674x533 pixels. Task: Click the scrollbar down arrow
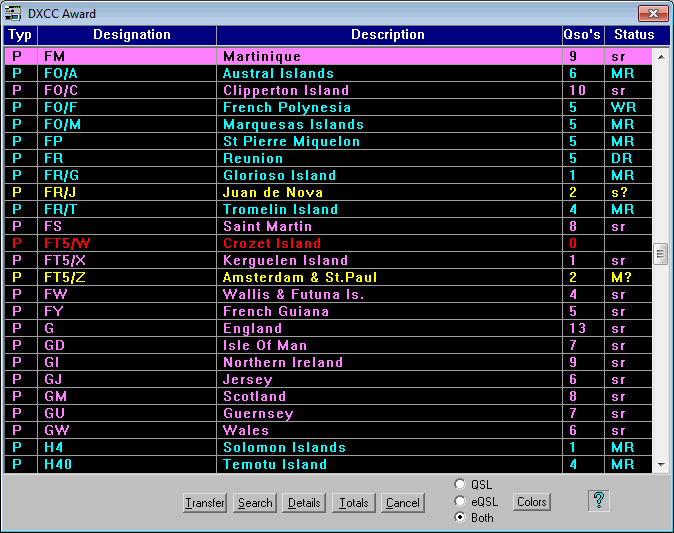point(660,465)
